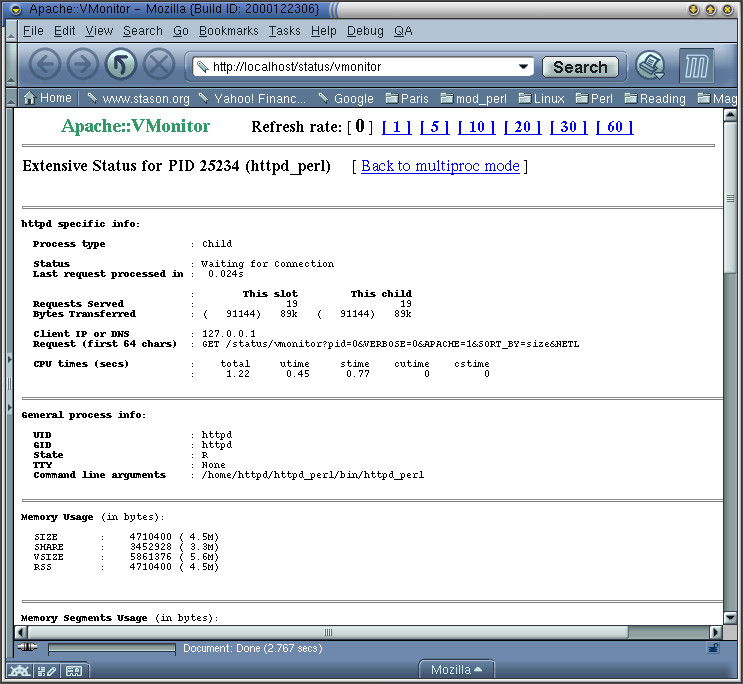Click the security lock icon in status bar

click(x=713, y=648)
